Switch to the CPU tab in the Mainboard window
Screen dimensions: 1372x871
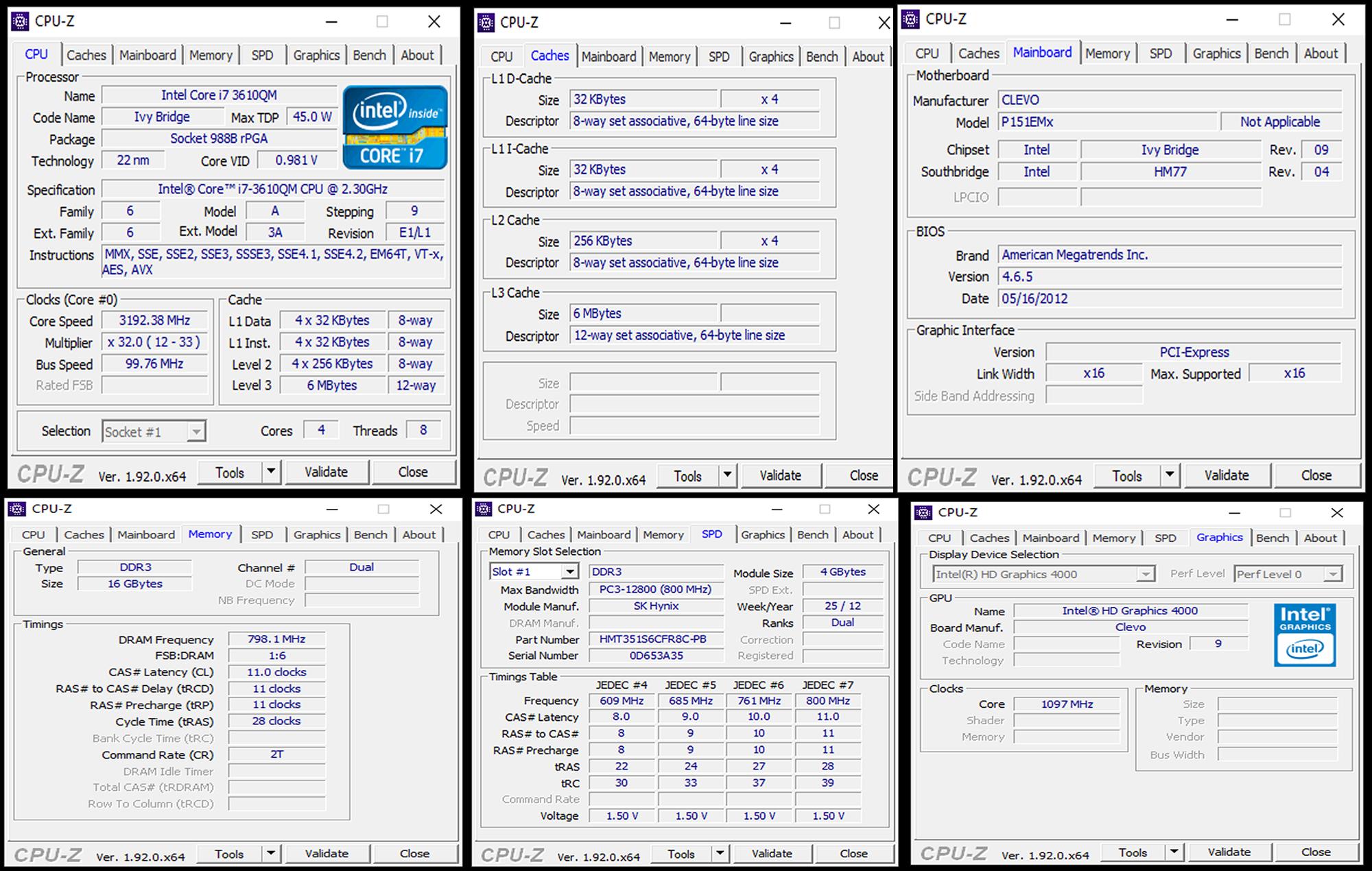pos(927,53)
